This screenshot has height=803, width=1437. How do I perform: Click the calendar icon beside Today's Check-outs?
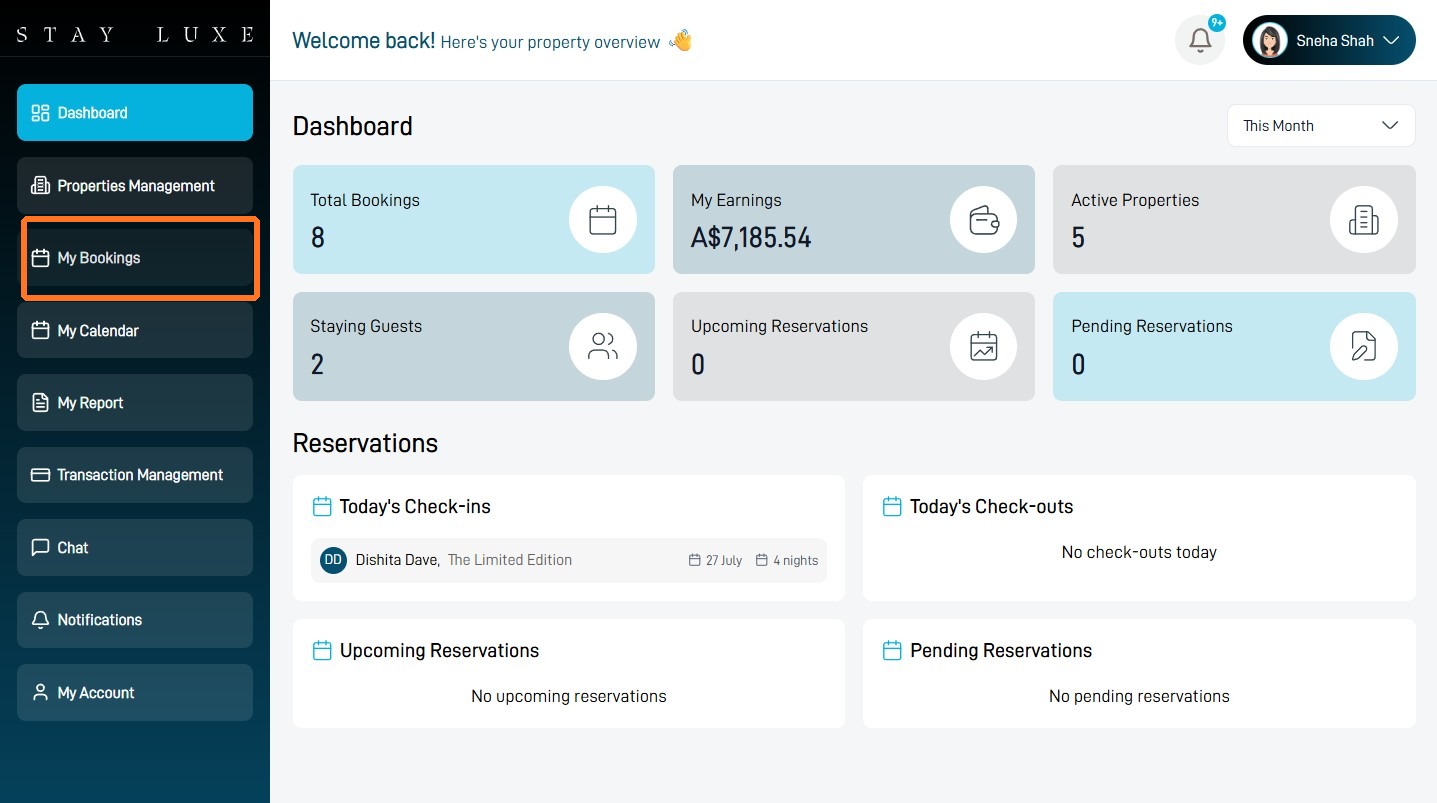[892, 507]
